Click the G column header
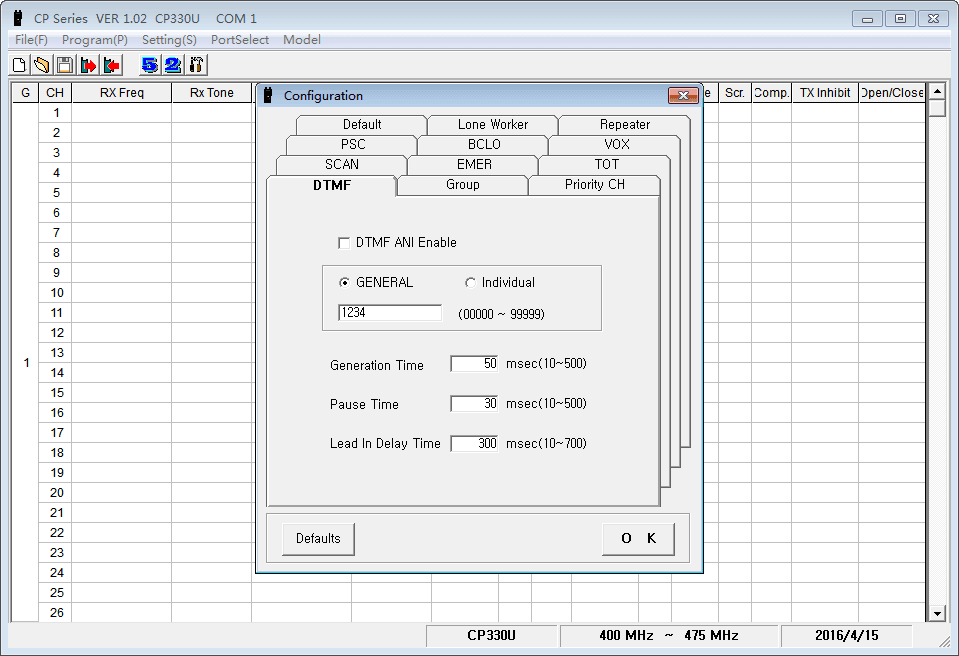The image size is (959, 656). (25, 93)
